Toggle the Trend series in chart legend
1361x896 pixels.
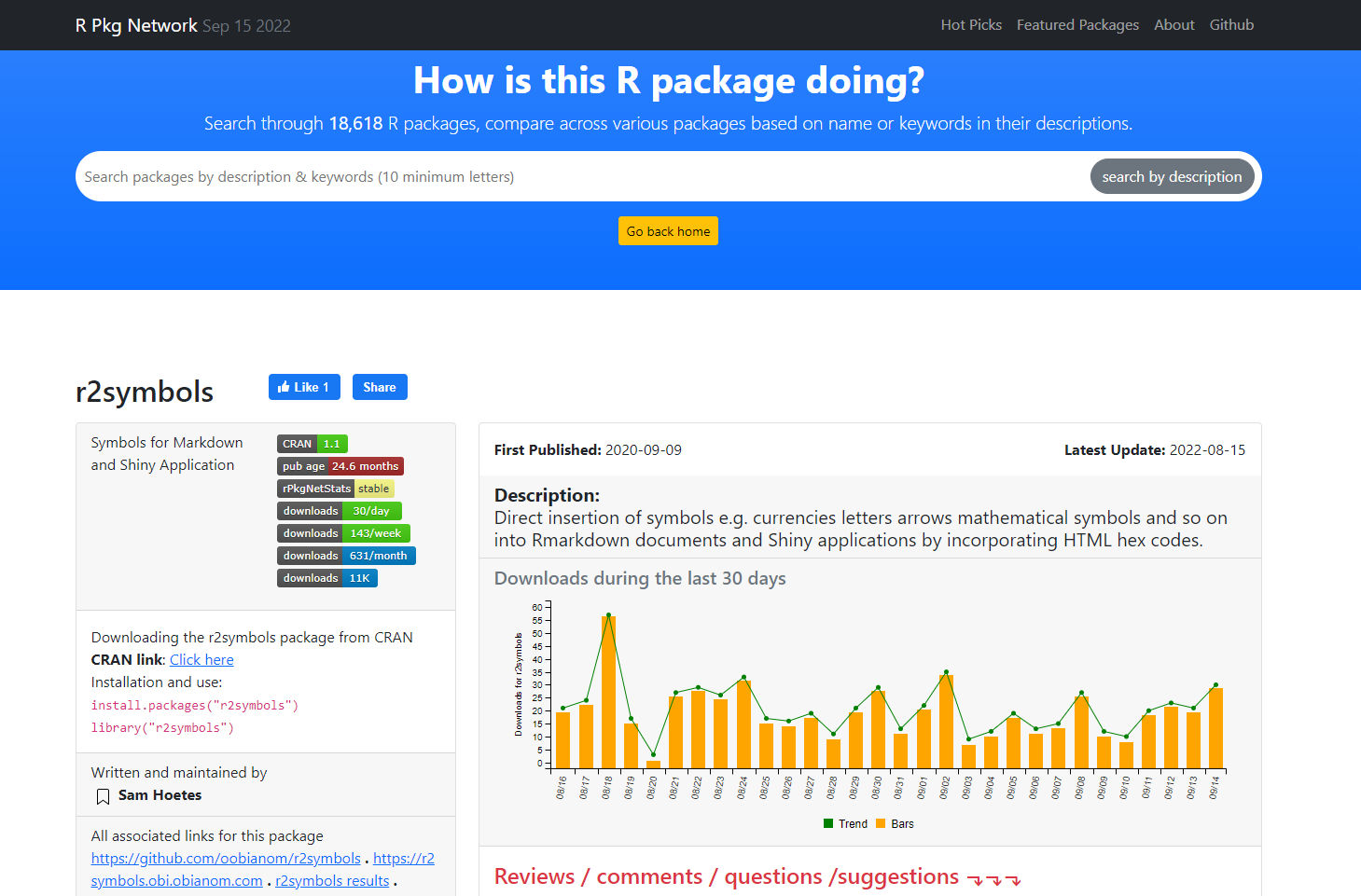pyautogui.click(x=845, y=824)
